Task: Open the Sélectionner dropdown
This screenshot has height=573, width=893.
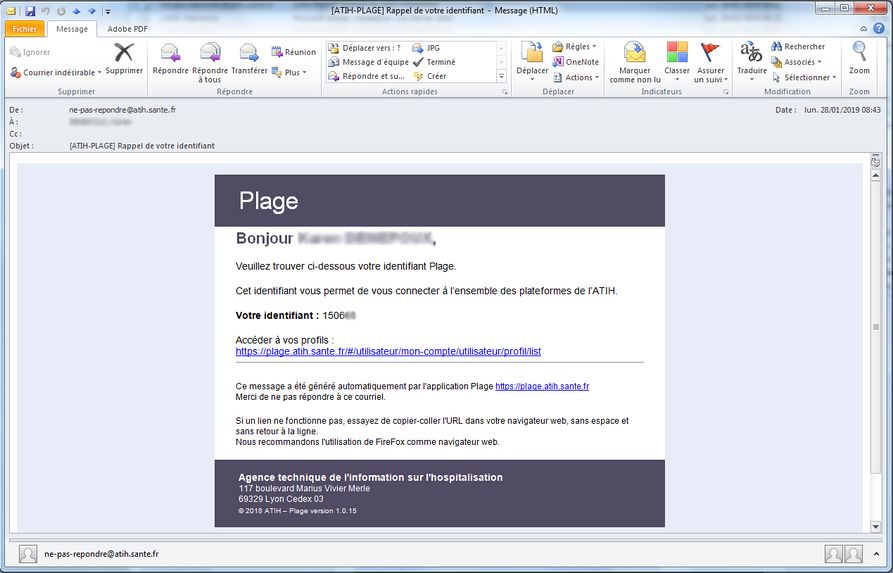Action: tap(804, 77)
